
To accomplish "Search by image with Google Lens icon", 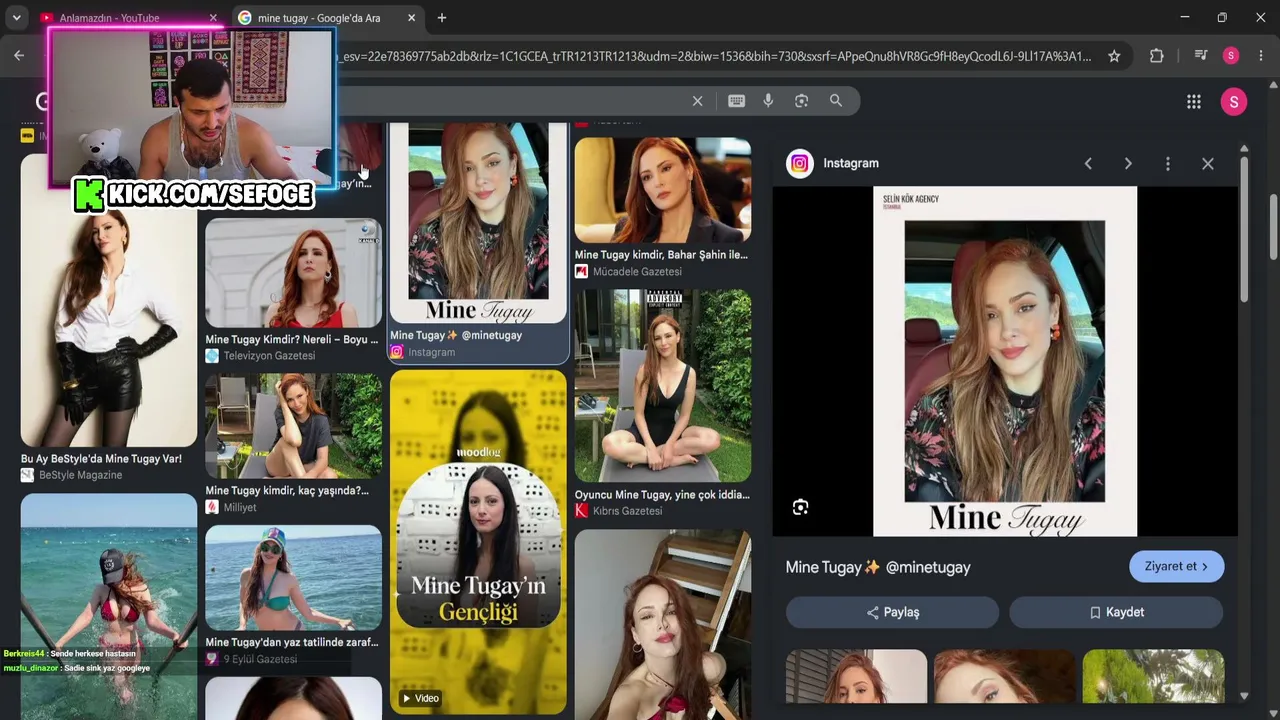I will (801, 101).
